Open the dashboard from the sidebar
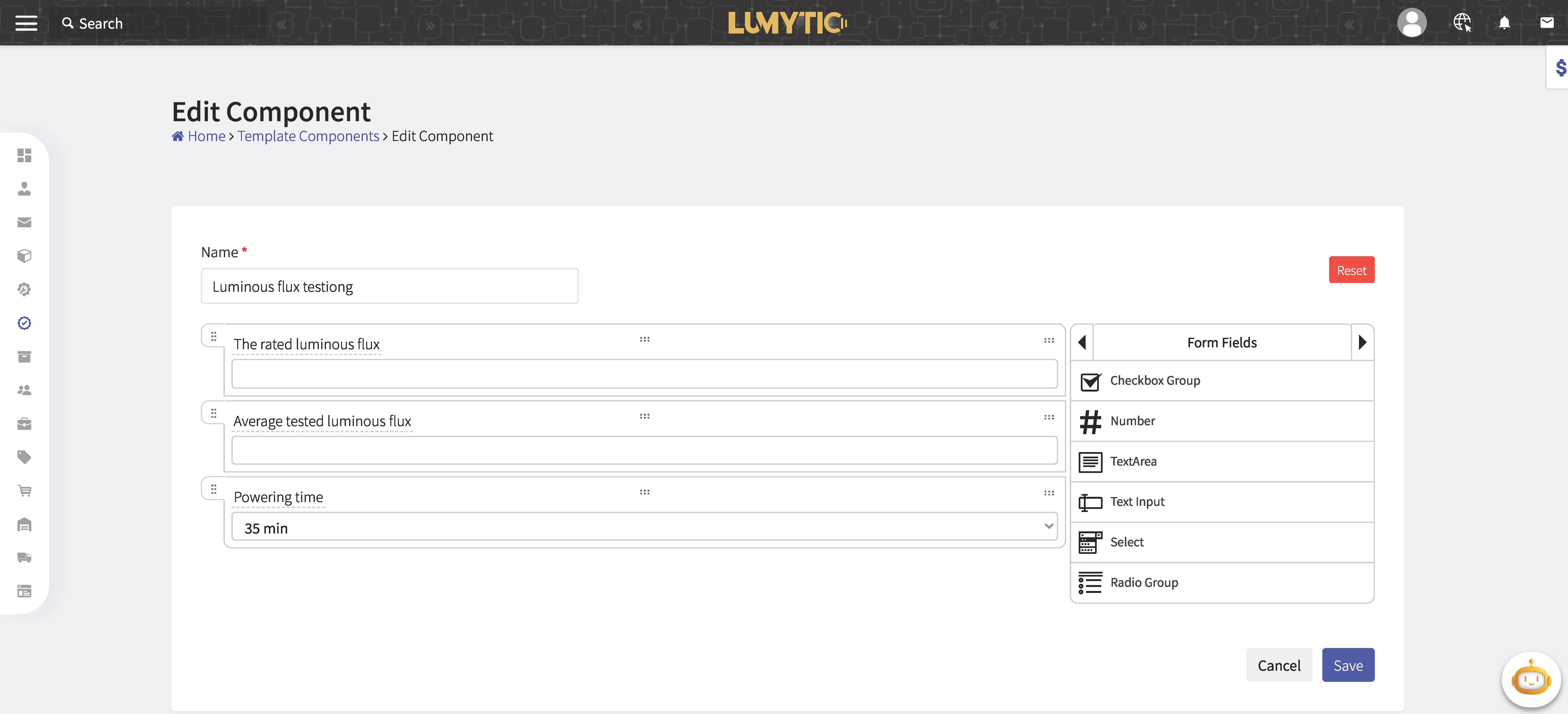The image size is (1568, 714). [24, 156]
